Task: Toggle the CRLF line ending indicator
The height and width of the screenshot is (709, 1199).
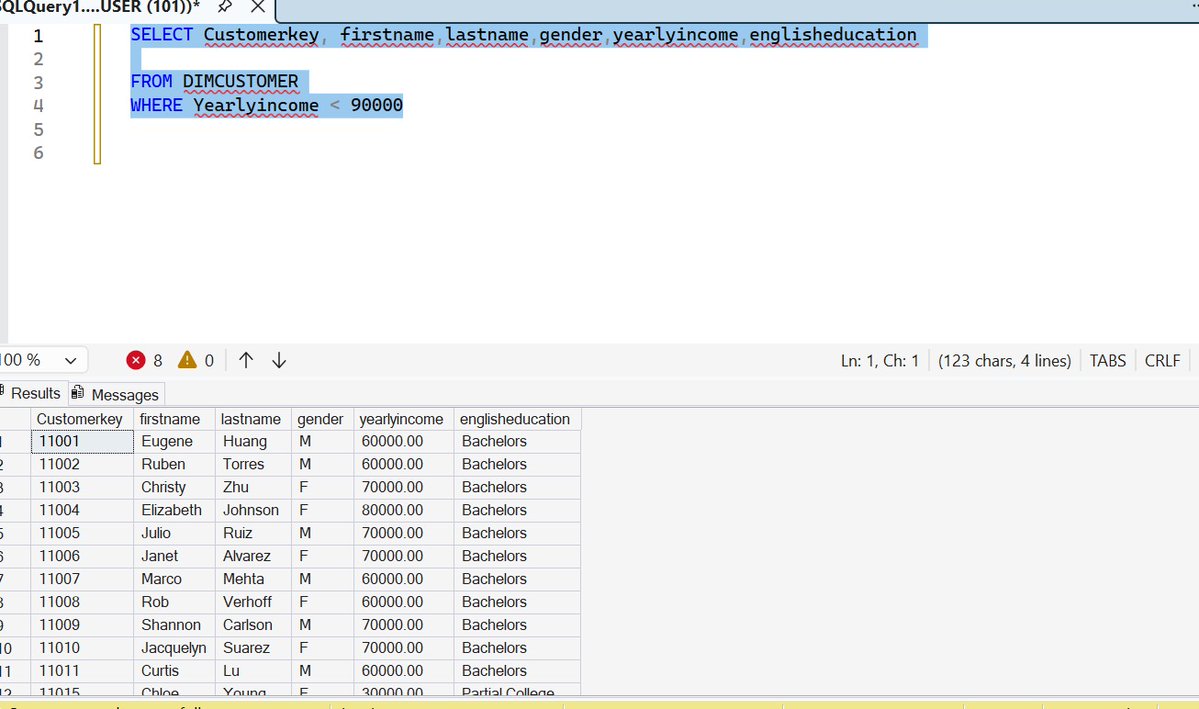Action: click(x=1161, y=360)
